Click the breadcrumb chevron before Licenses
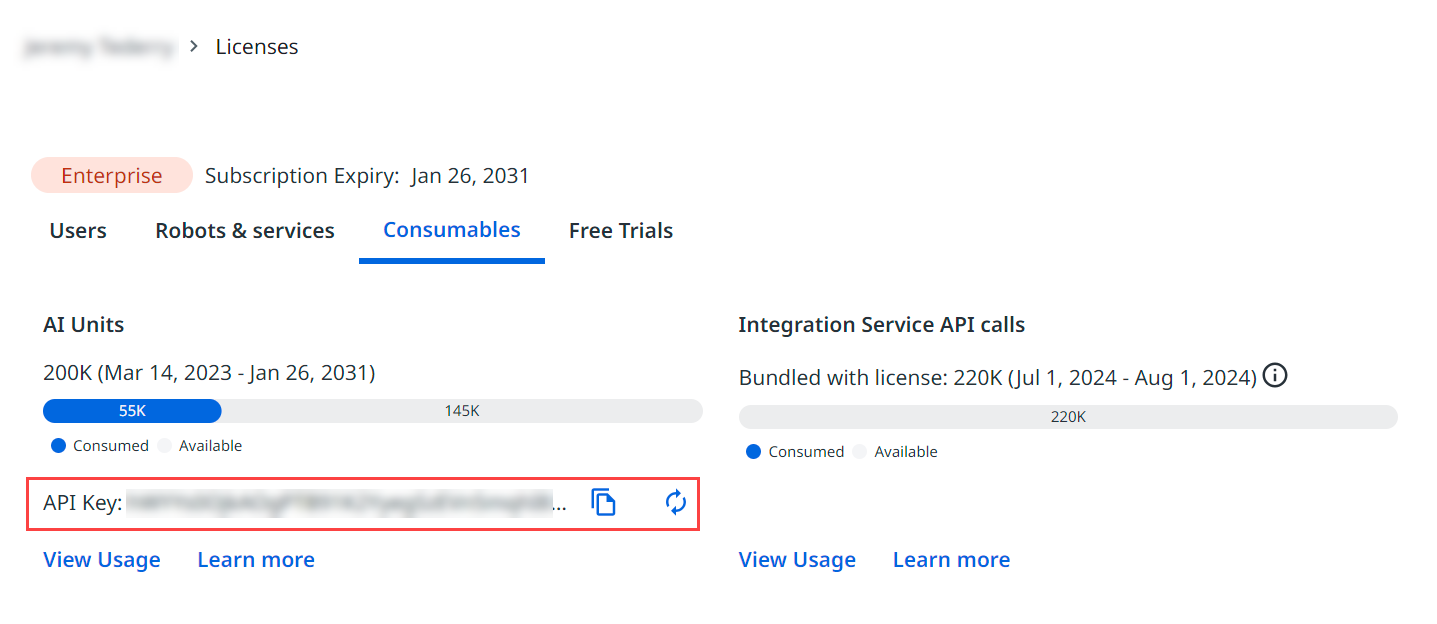1437x624 pixels. [x=194, y=47]
